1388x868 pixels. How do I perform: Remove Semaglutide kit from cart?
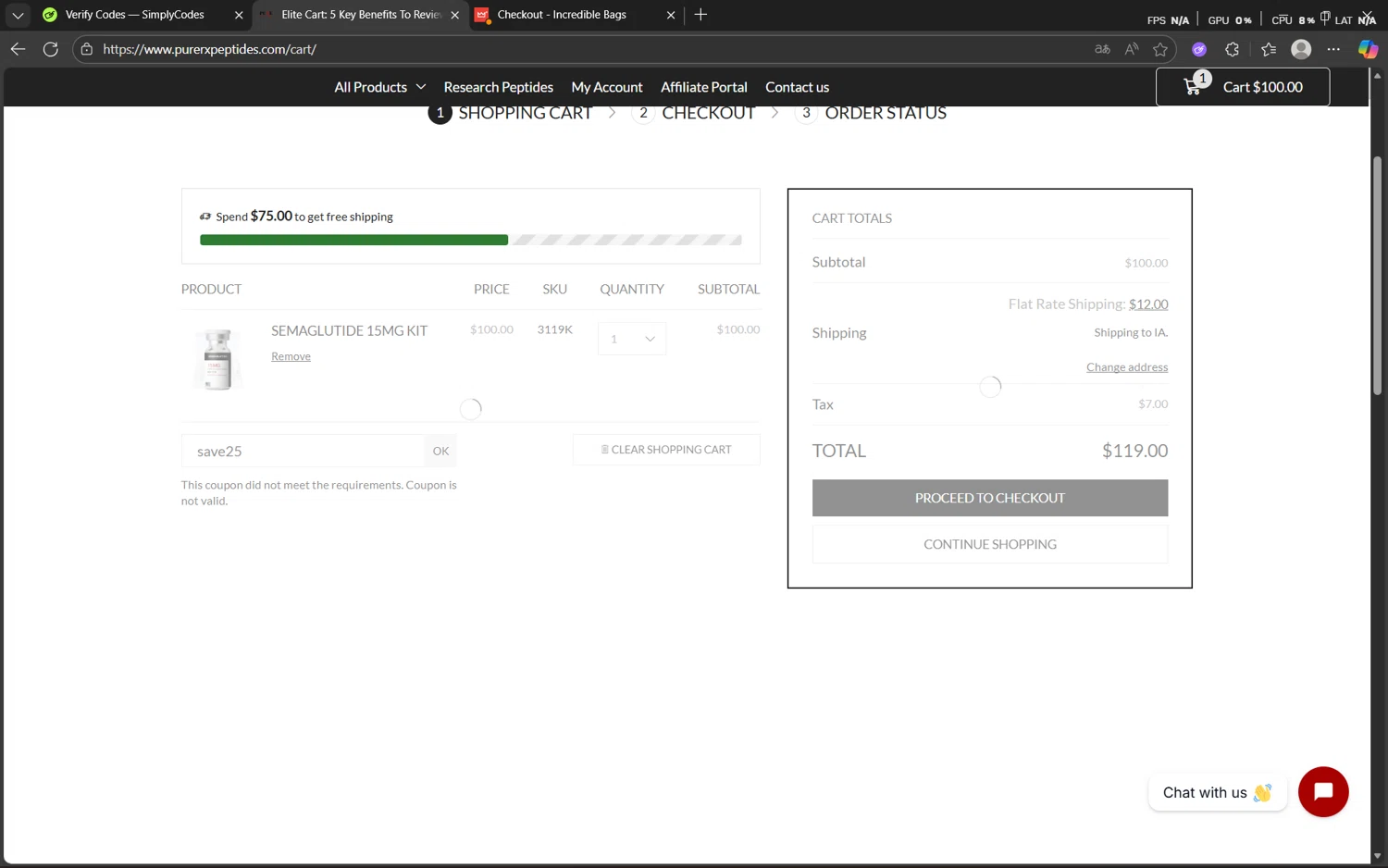coord(291,356)
